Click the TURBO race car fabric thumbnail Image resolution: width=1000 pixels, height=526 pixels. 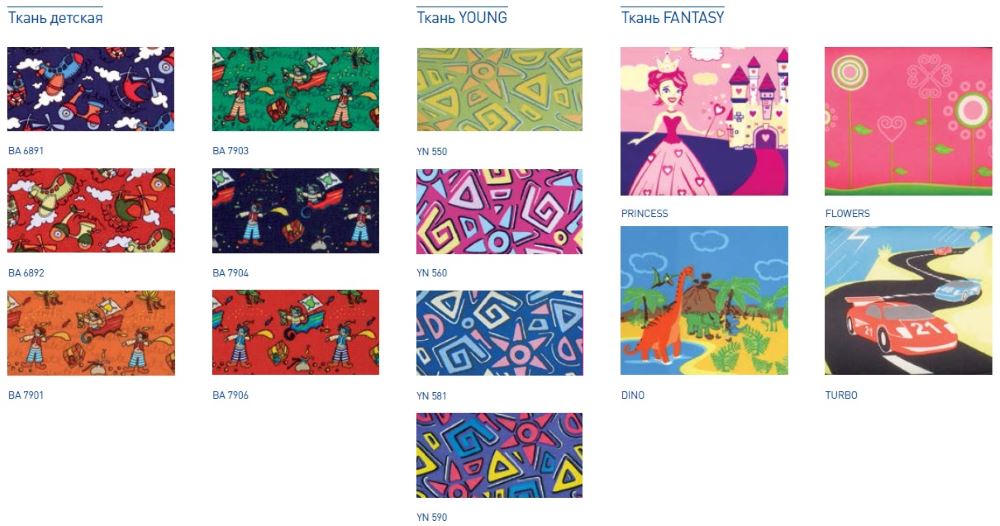908,300
